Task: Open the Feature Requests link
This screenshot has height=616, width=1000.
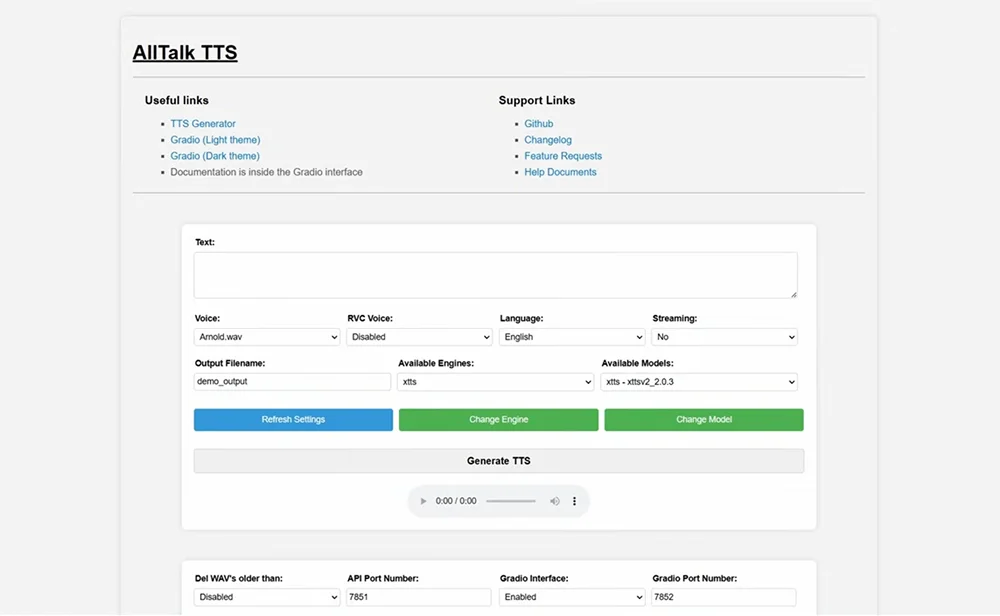Action: click(563, 155)
